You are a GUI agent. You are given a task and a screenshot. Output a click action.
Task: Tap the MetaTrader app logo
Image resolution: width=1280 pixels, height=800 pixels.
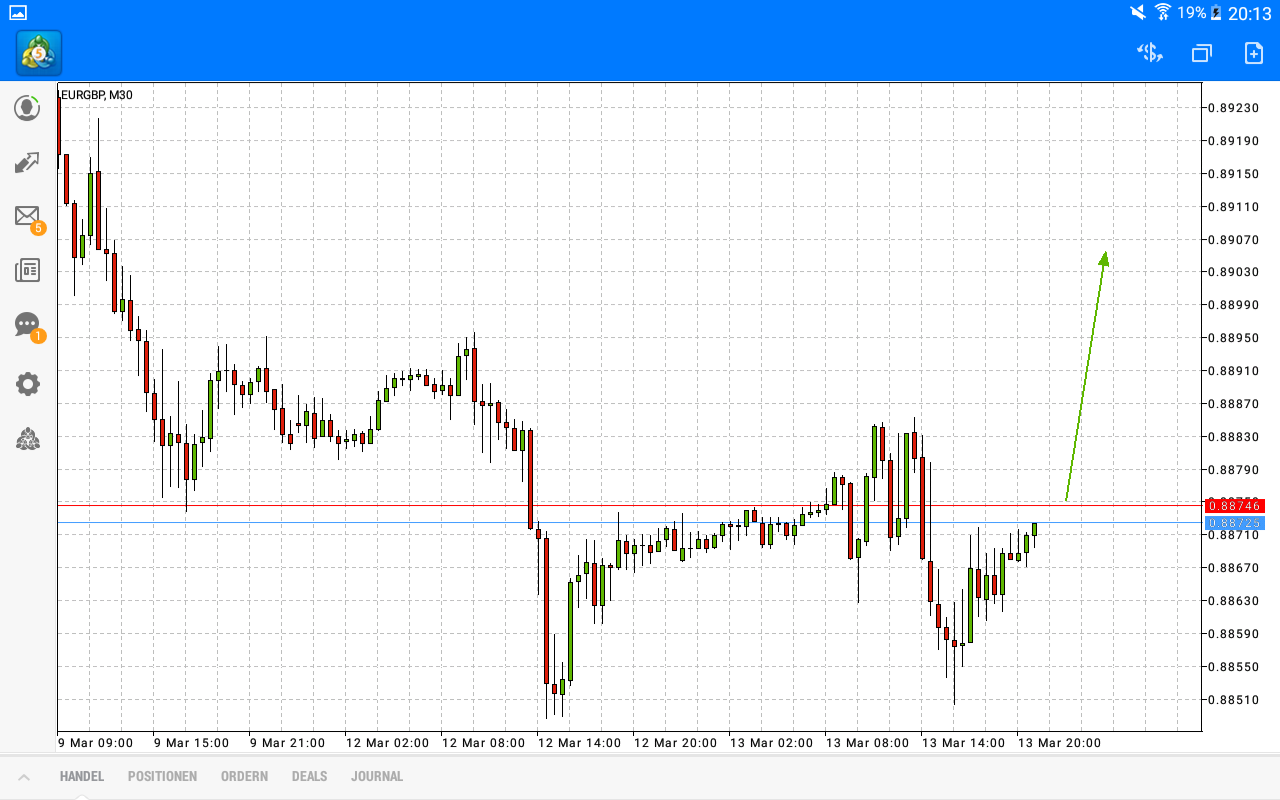(x=38, y=54)
